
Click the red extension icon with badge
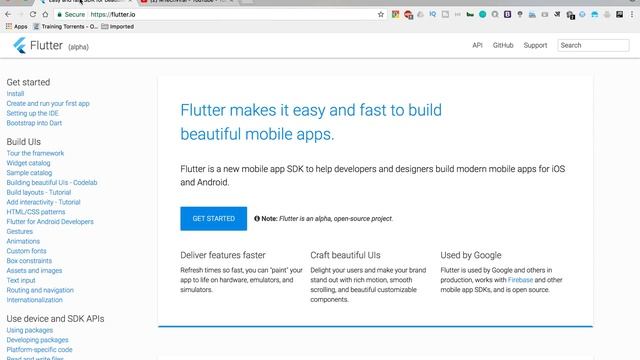pyautogui.click(x=408, y=15)
